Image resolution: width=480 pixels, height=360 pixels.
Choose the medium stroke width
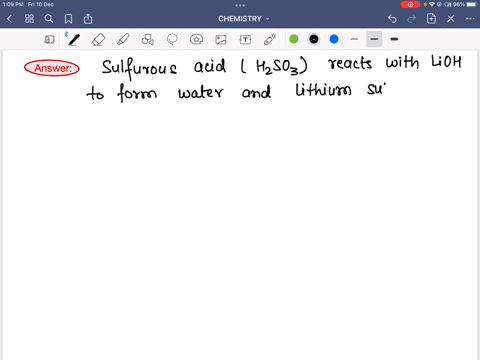[374, 39]
